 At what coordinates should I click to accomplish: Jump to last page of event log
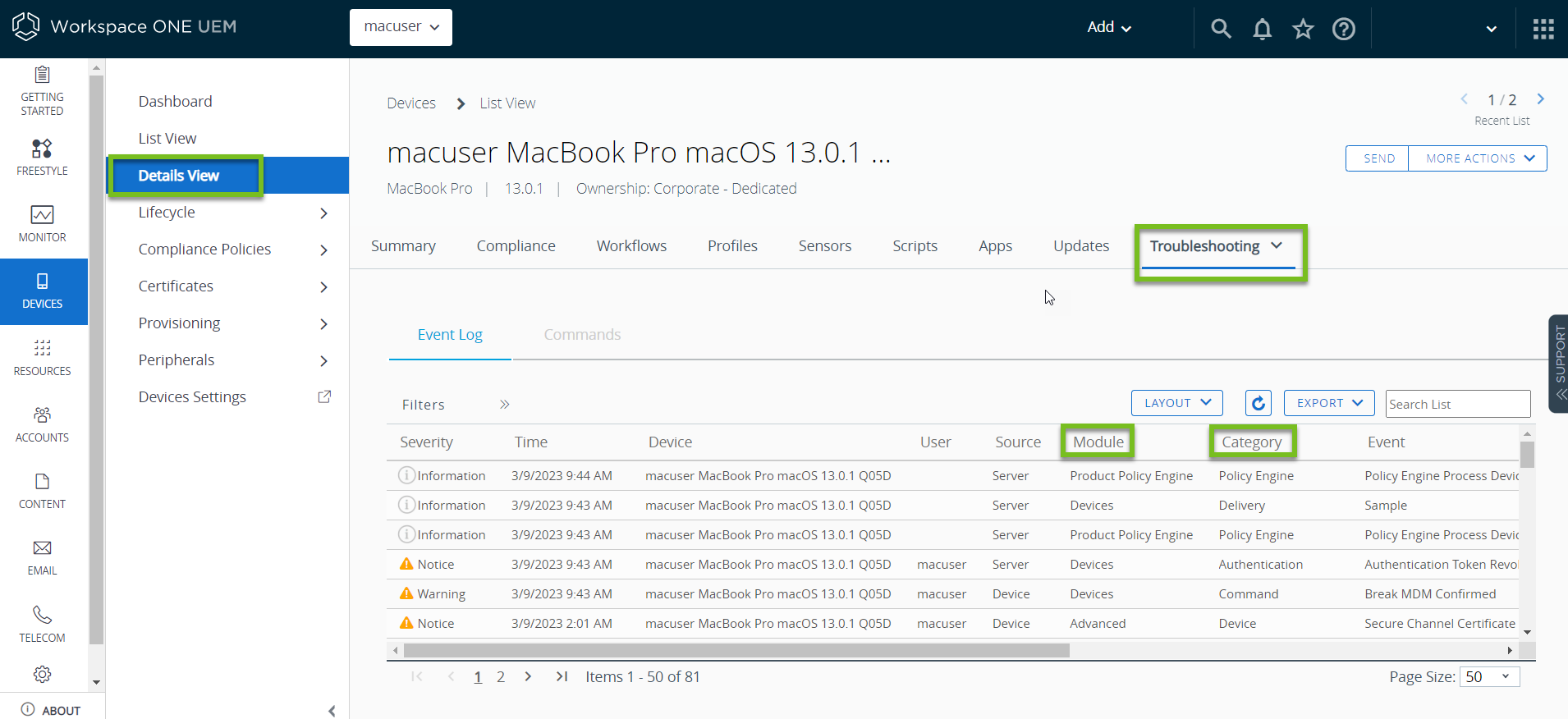[562, 676]
